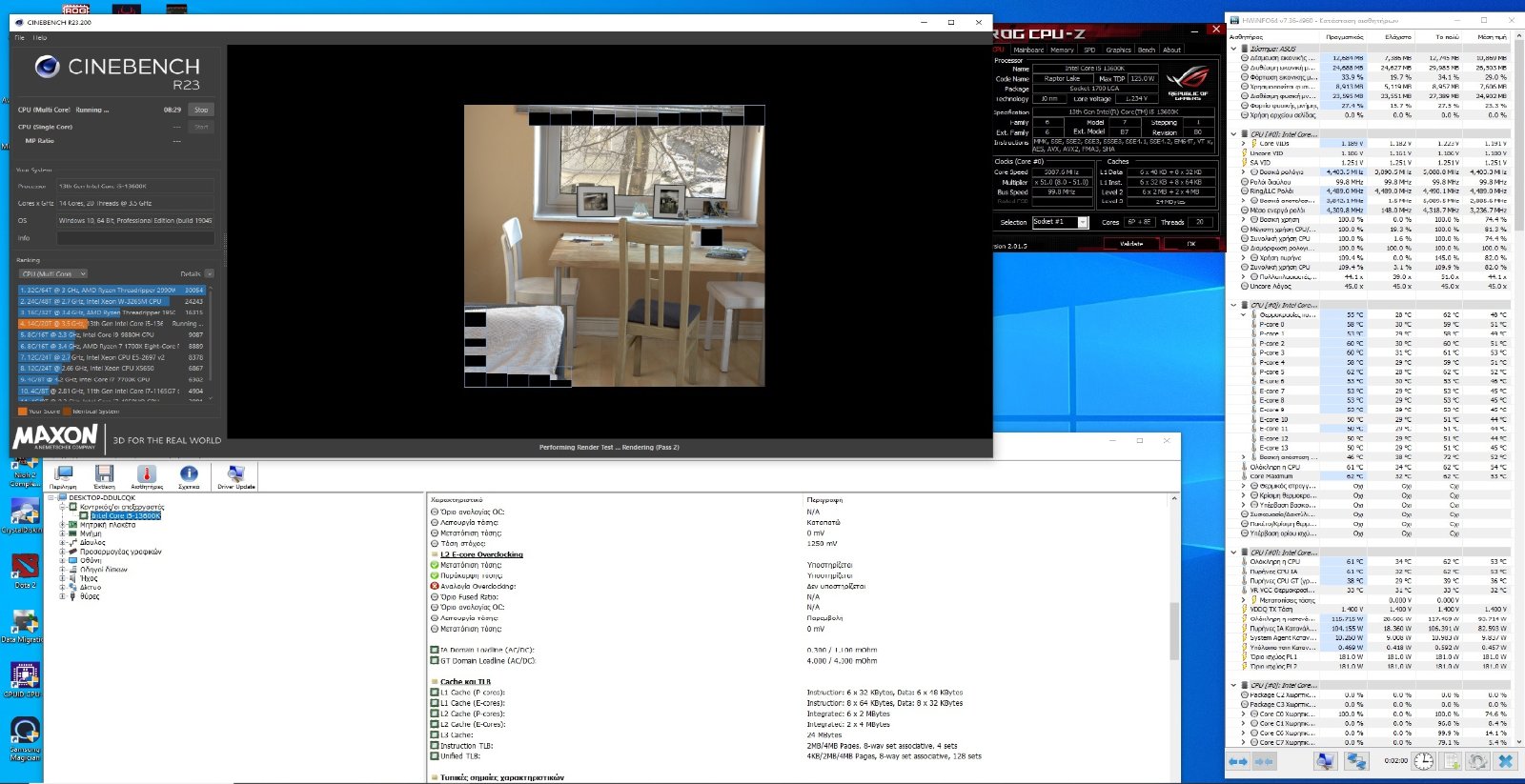Click the ROG Republic of Gamers logo in CPU-Z
The height and width of the screenshot is (784, 1525).
1188,82
